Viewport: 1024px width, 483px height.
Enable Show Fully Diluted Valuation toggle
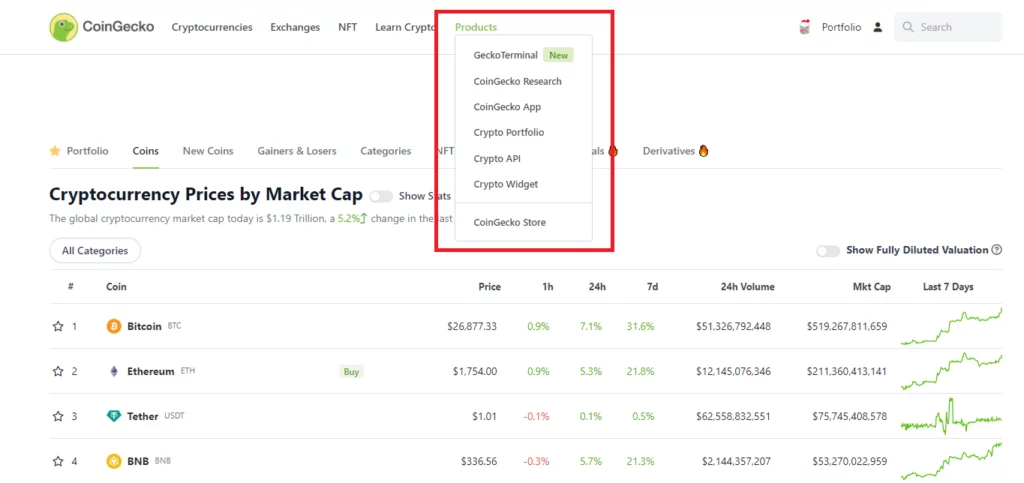coord(828,250)
